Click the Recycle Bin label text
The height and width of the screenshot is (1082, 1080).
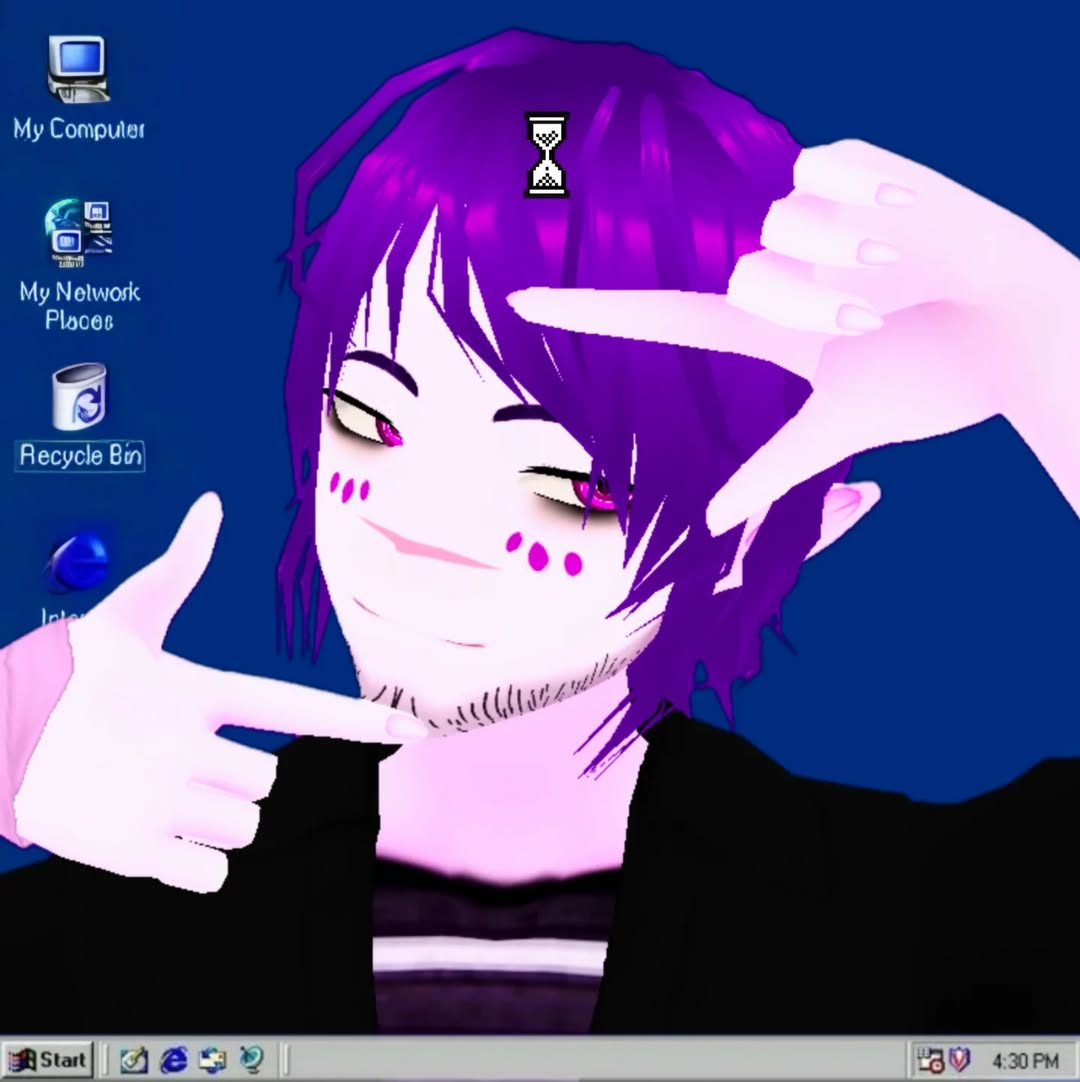80,455
